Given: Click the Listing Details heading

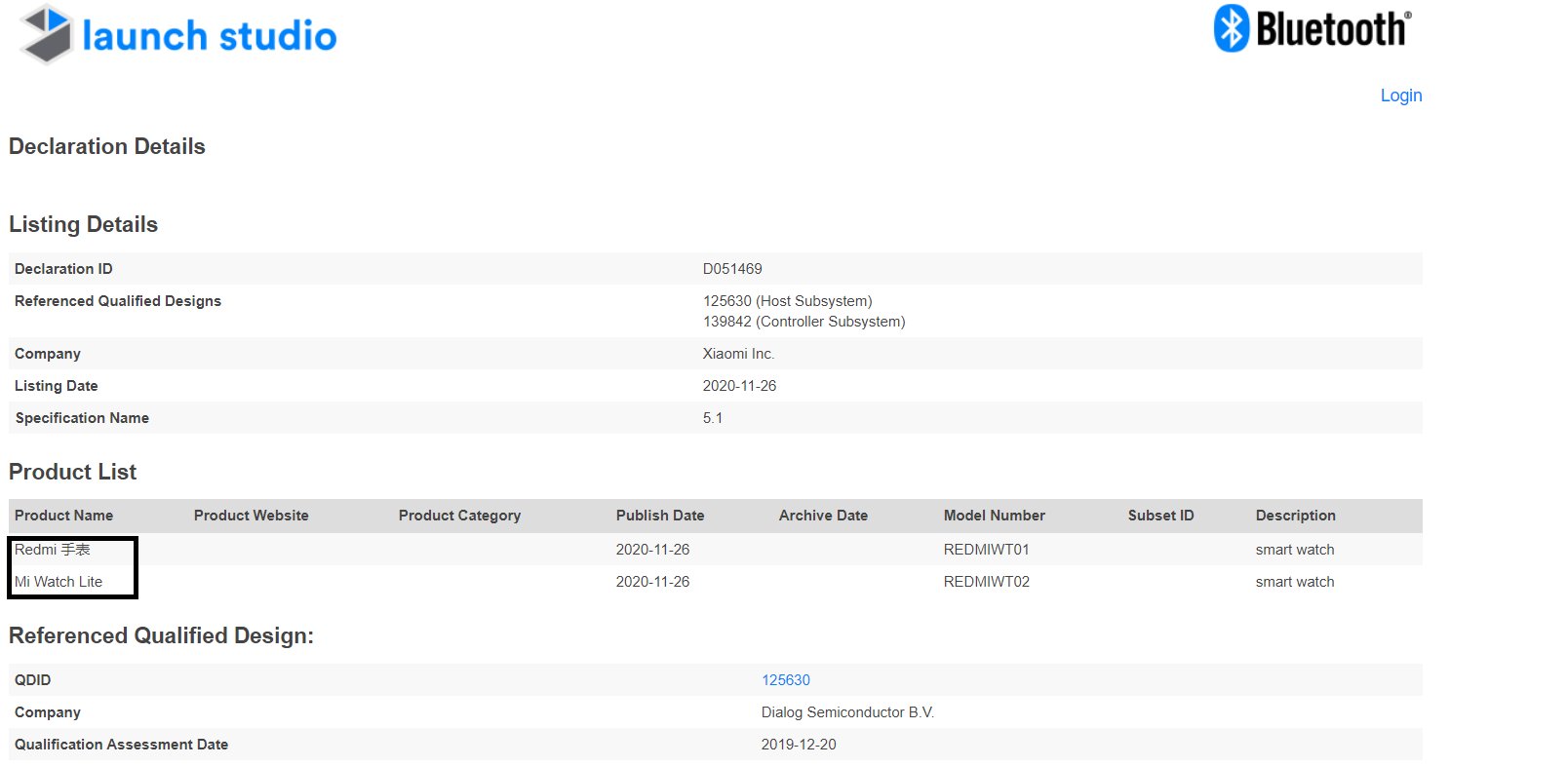Looking at the screenshot, I should pos(83,224).
